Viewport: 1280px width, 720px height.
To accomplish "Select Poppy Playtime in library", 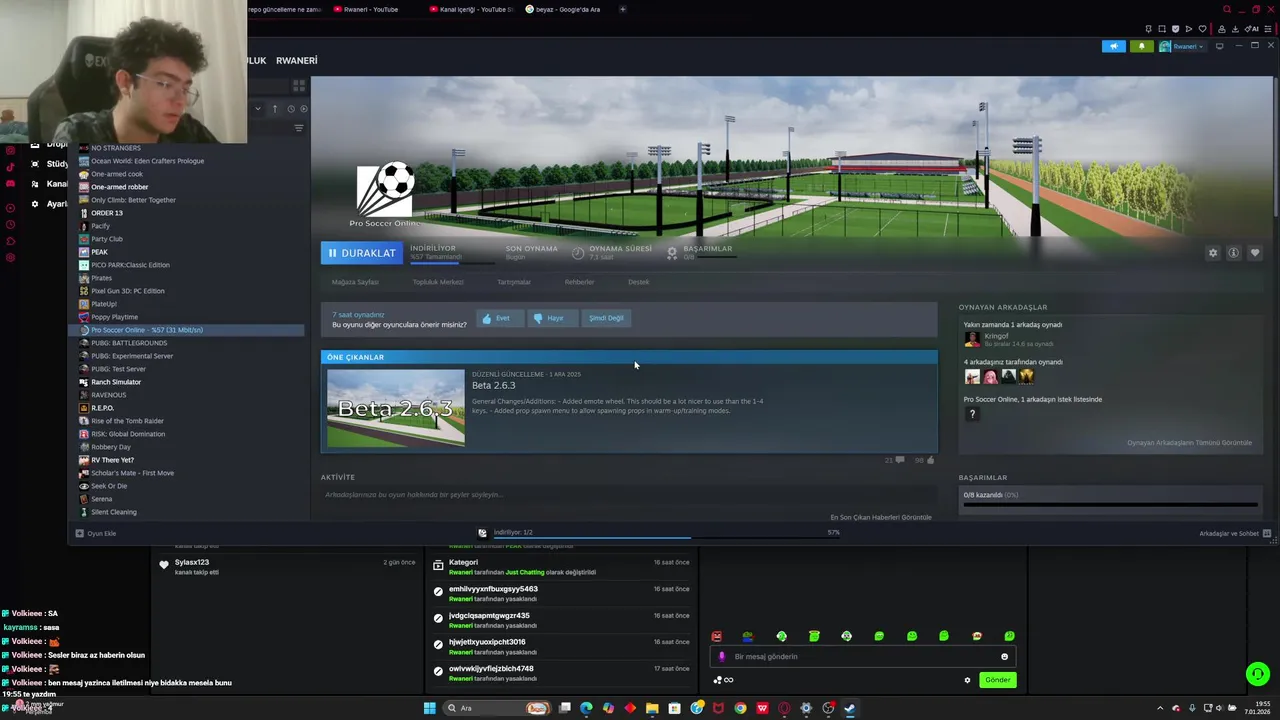I will tap(115, 317).
